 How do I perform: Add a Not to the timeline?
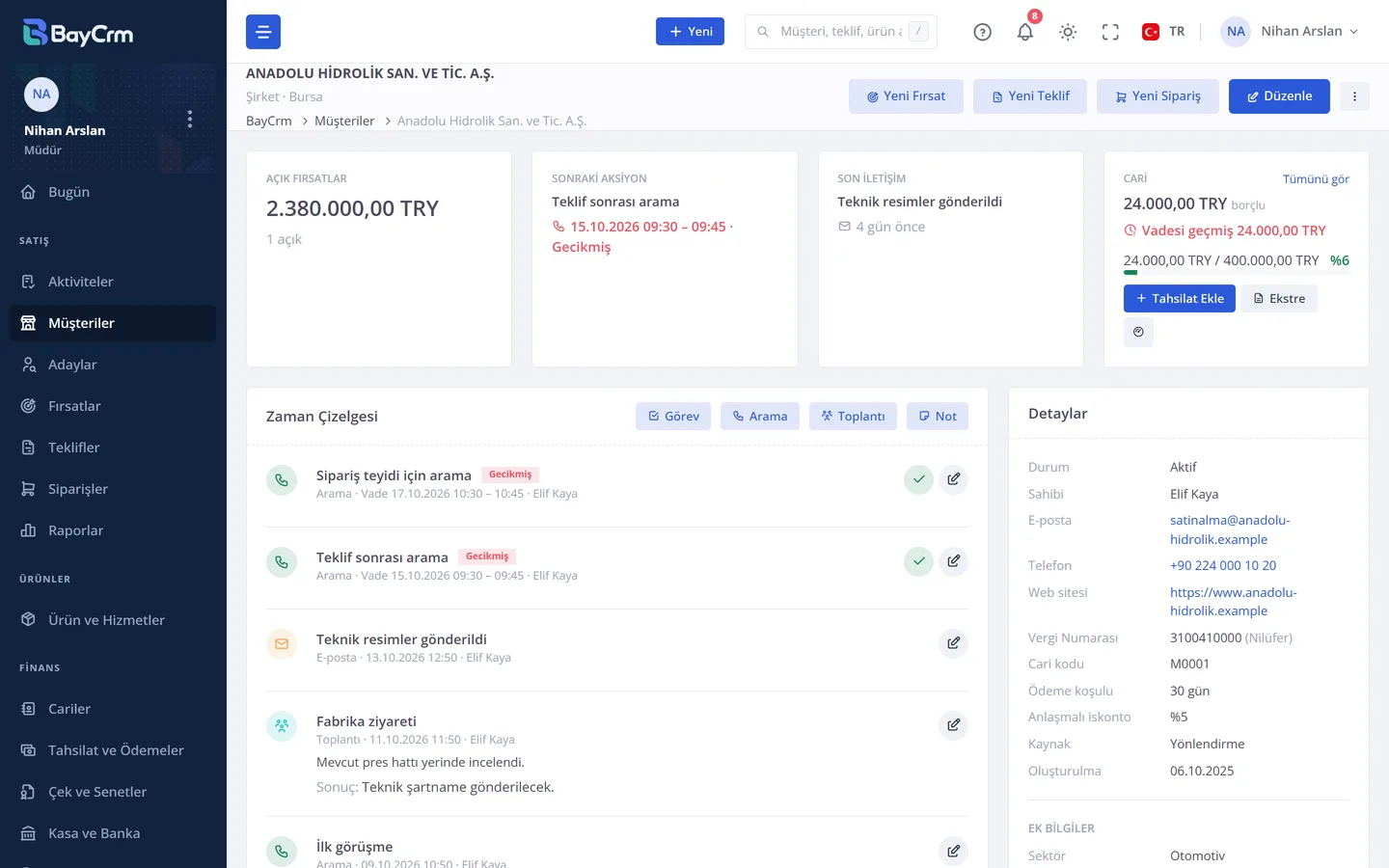[938, 417]
